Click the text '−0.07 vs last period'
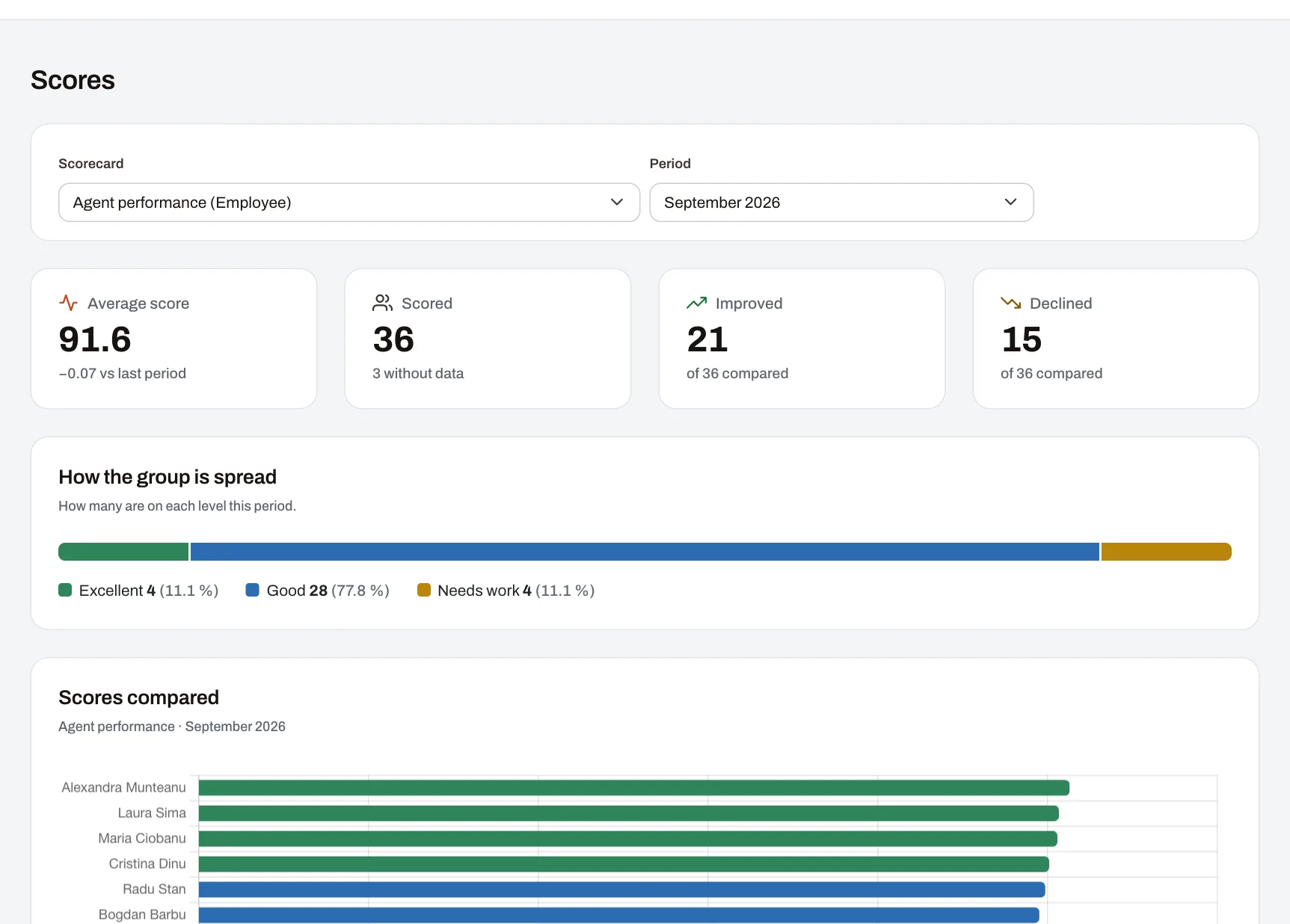1290x924 pixels. click(x=123, y=373)
